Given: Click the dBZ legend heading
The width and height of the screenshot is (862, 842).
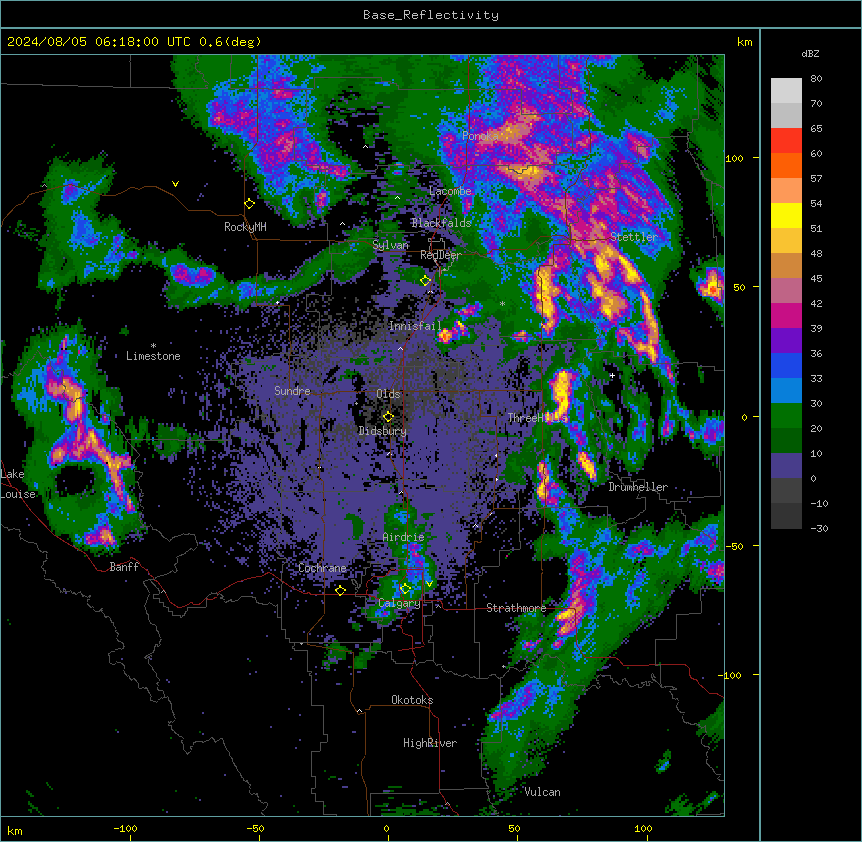Looking at the screenshot, I should tap(810, 54).
